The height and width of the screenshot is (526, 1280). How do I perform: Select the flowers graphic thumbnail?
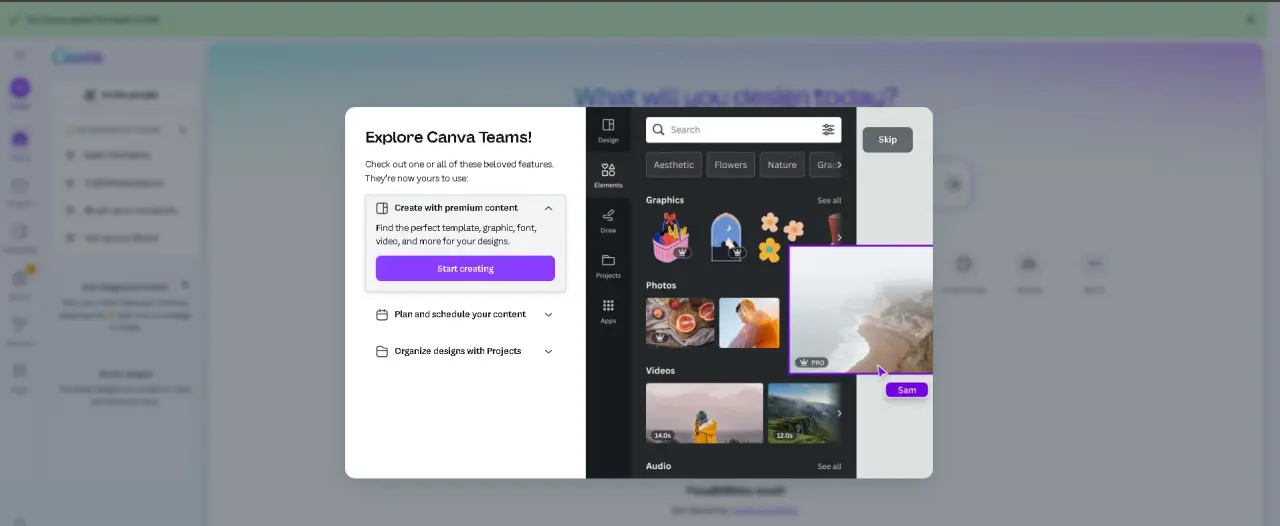(x=781, y=237)
